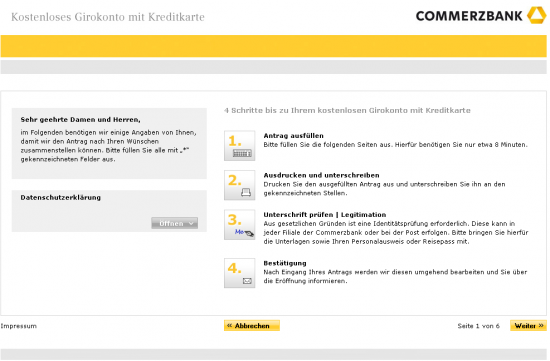Image resolution: width=550 pixels, height=361 pixels.
Task: Click 'Seite 1 von 6' page indicator
Action: tap(478, 326)
